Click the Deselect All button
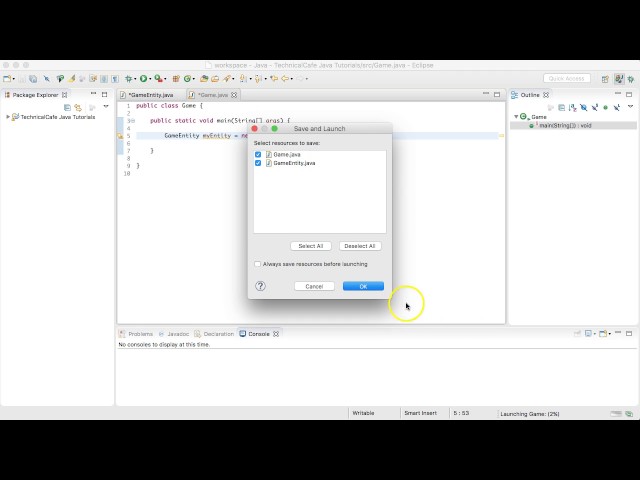This screenshot has width=640, height=480. tap(360, 246)
